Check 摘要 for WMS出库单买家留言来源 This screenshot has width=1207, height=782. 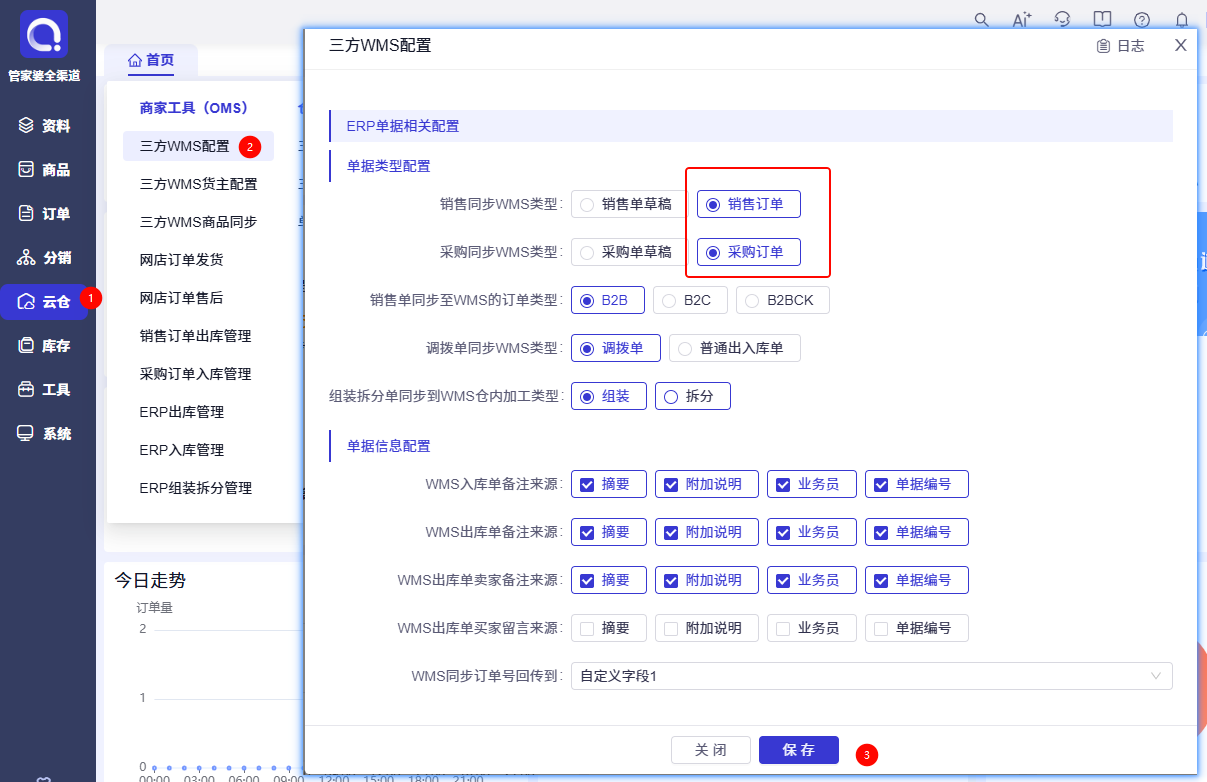coord(609,628)
